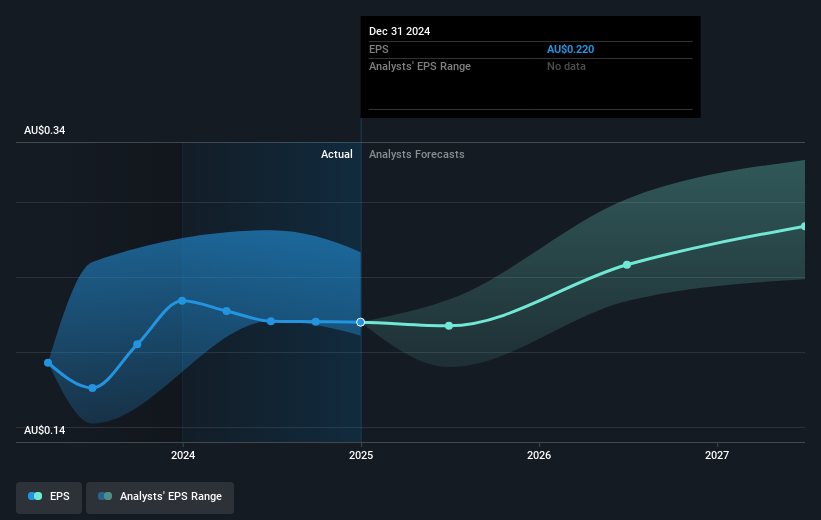821x520 pixels.
Task: Select the first EPS data point in early 2023
Action: (48, 363)
